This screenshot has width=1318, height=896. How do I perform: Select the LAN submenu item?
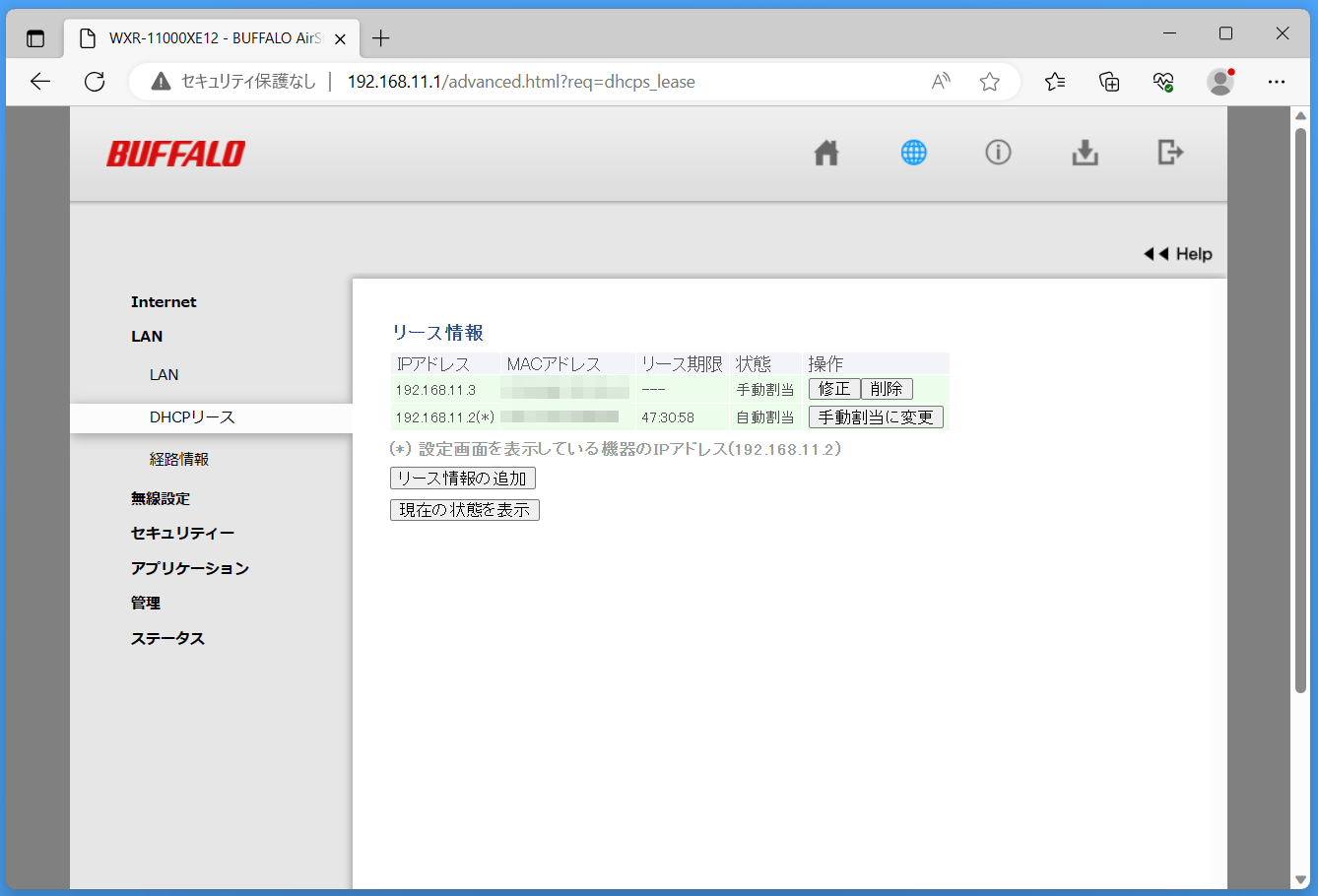pyautogui.click(x=165, y=375)
